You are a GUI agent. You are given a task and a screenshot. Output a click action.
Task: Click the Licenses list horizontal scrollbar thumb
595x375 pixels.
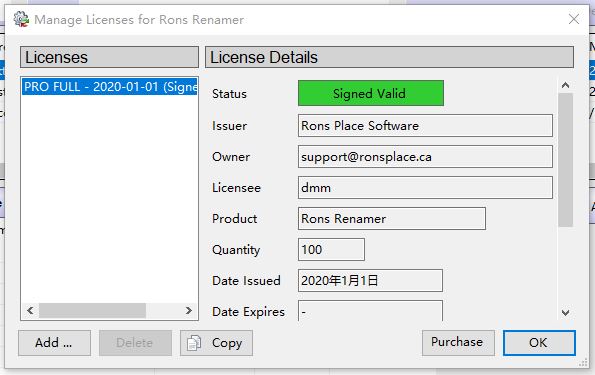pyautogui.click(x=92, y=310)
